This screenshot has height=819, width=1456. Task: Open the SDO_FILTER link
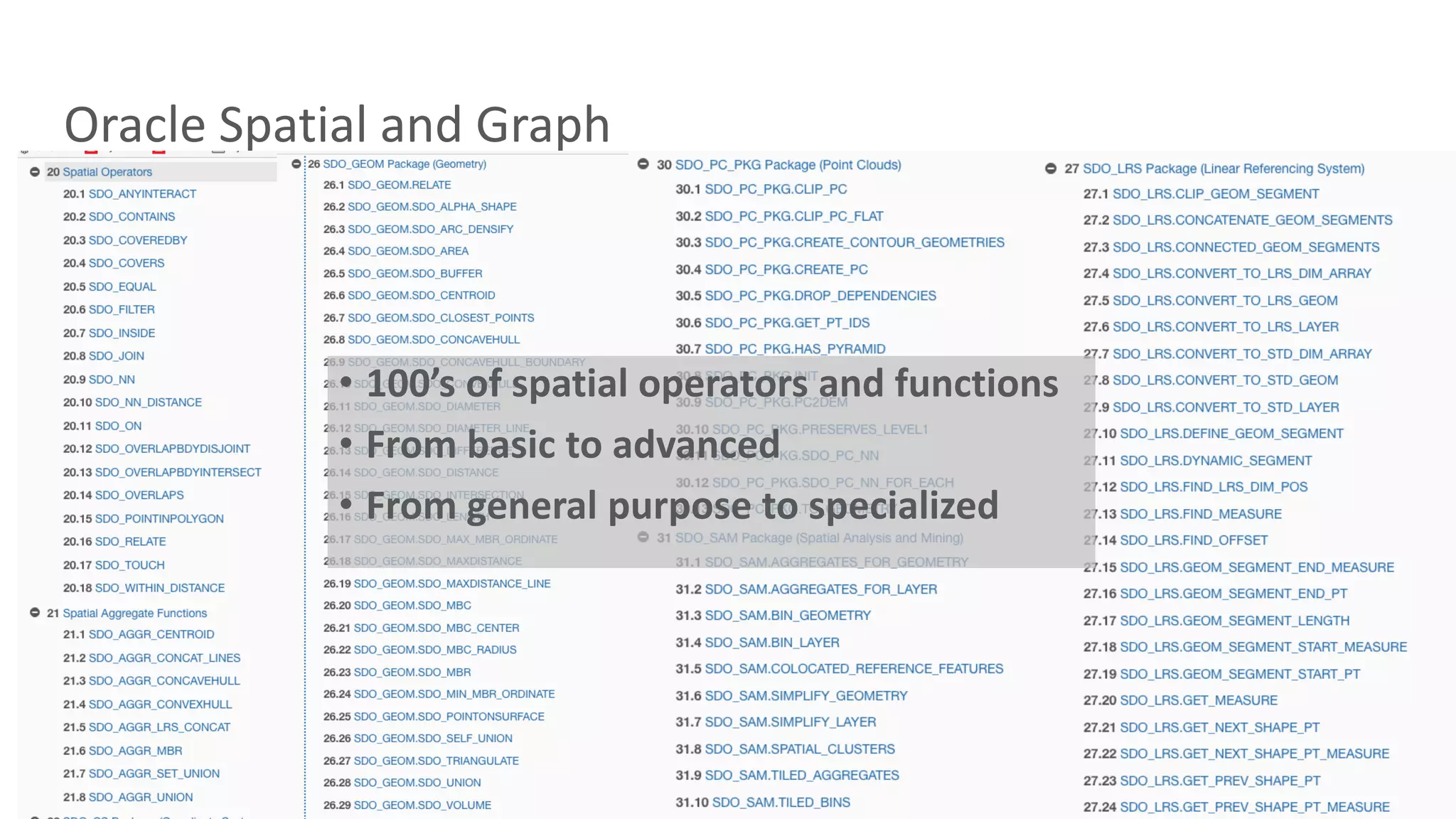(122, 310)
